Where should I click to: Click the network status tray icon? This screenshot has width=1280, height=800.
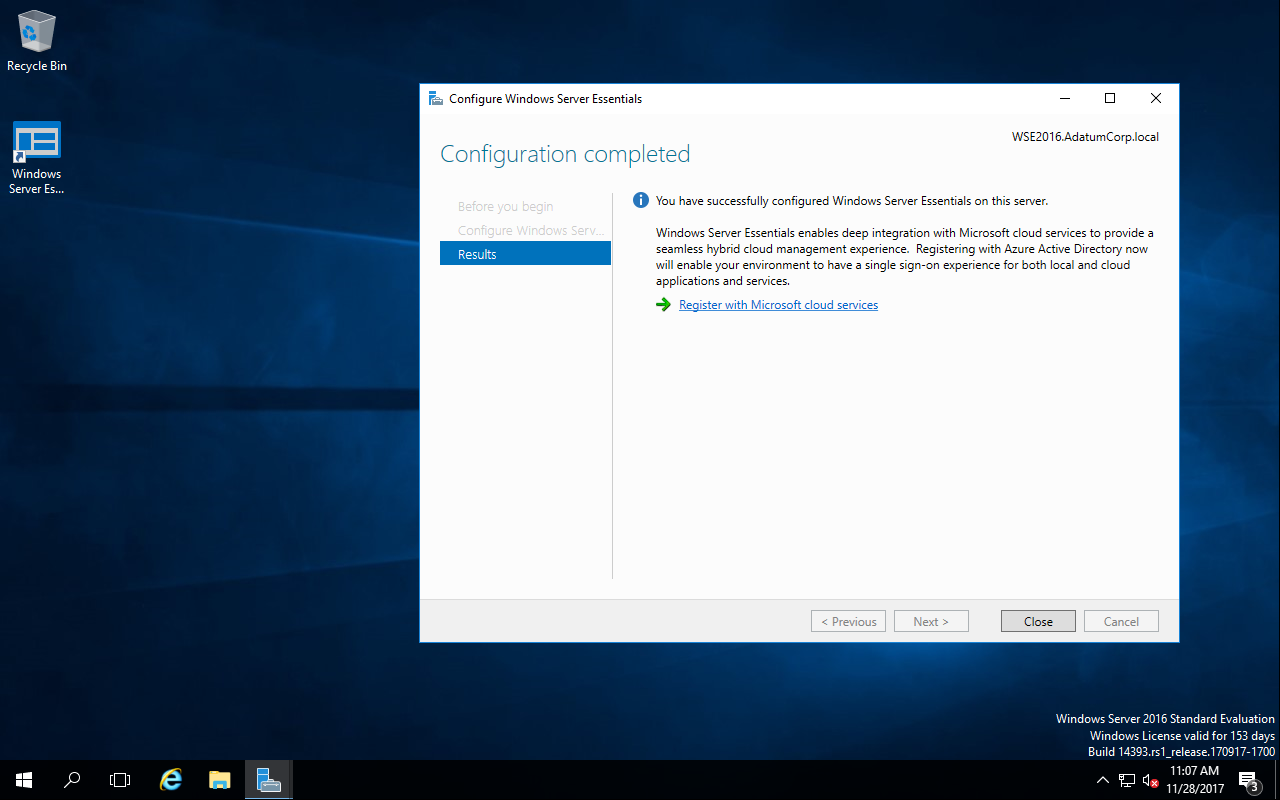click(x=1127, y=780)
